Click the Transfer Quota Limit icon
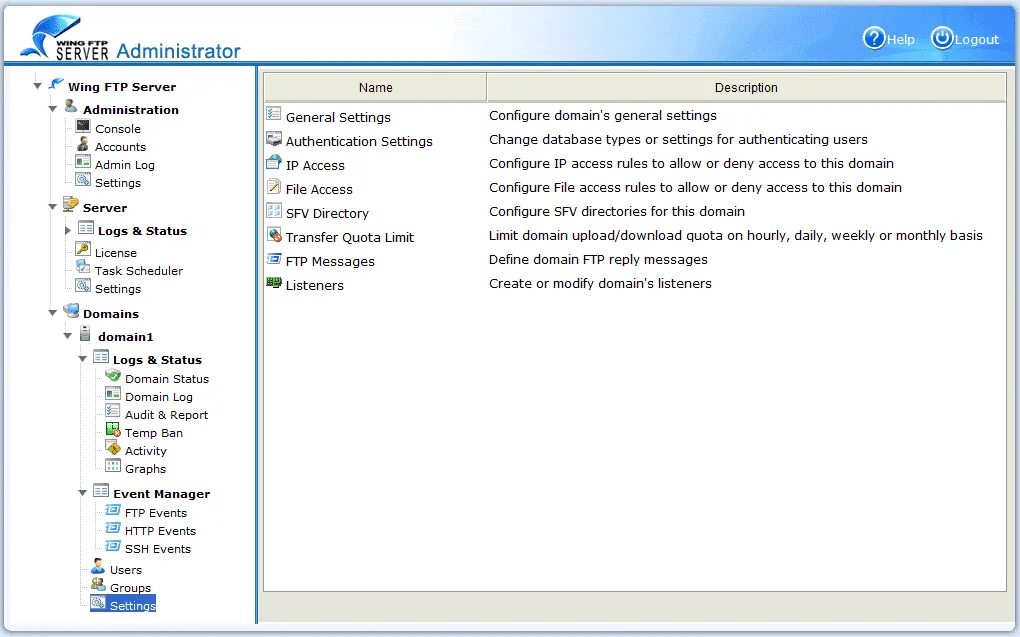Viewport: 1020px width, 637px height. click(x=274, y=235)
